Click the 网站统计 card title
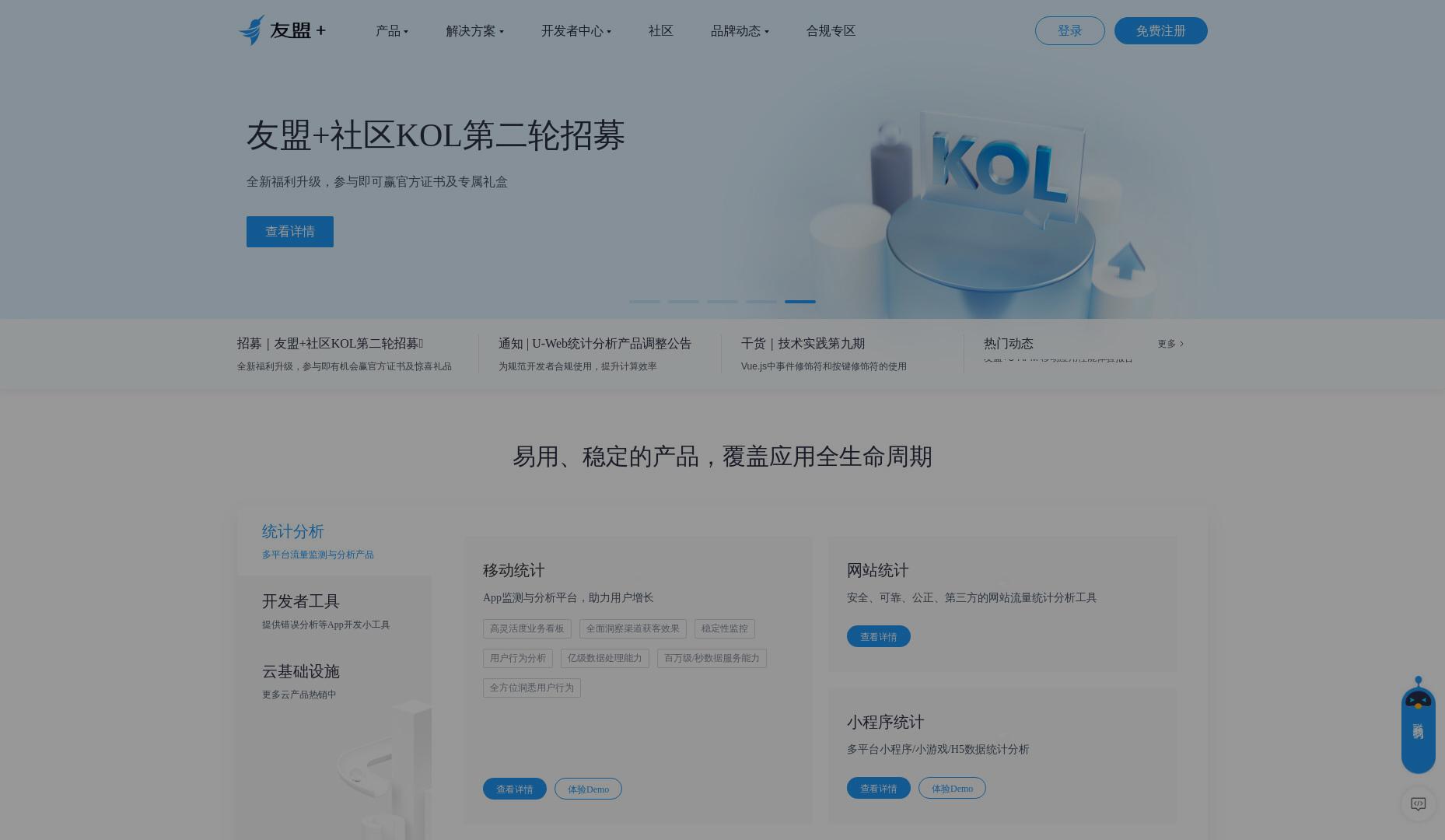 (878, 570)
